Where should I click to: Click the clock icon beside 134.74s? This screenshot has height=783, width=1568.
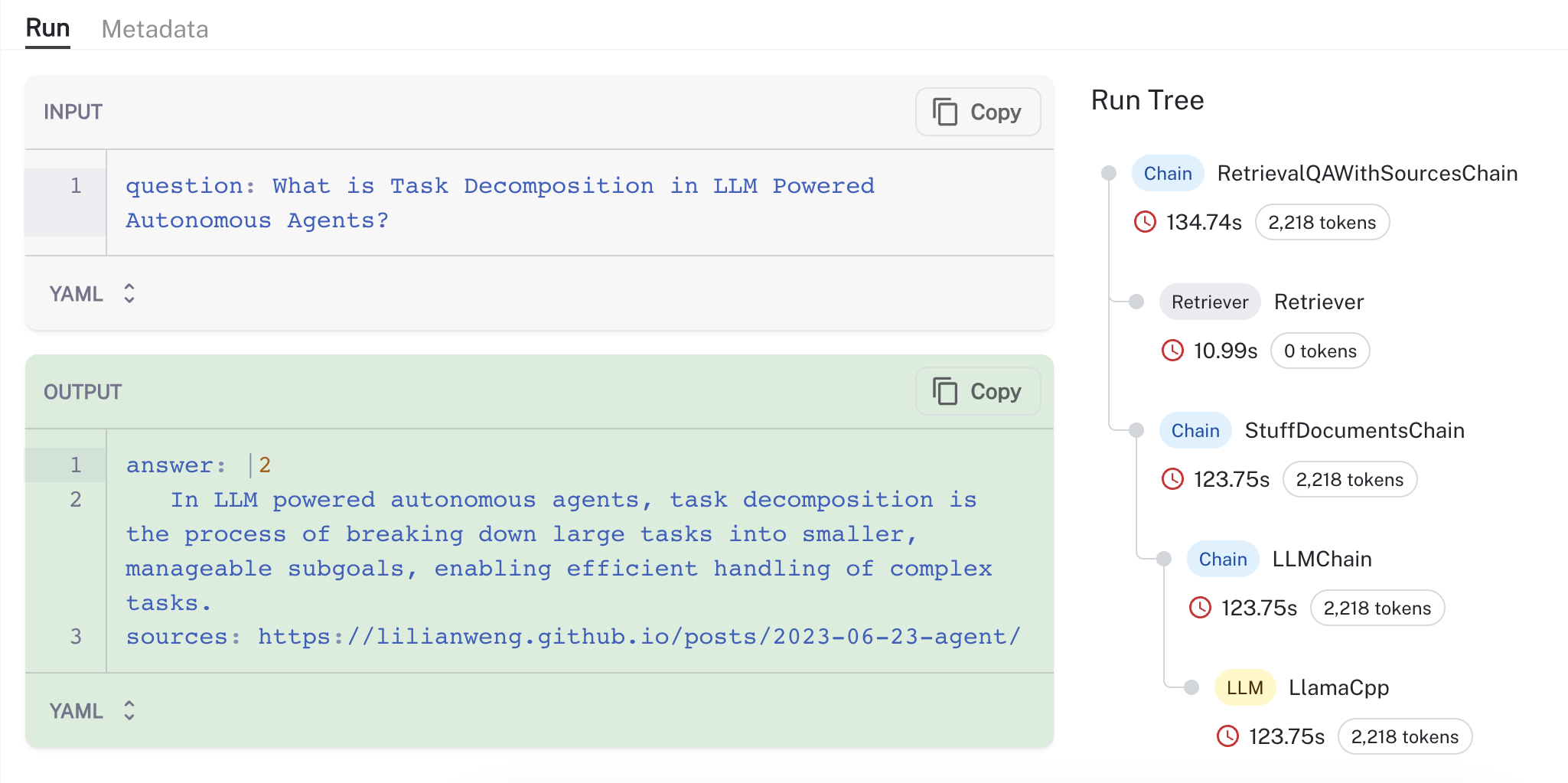1145,222
